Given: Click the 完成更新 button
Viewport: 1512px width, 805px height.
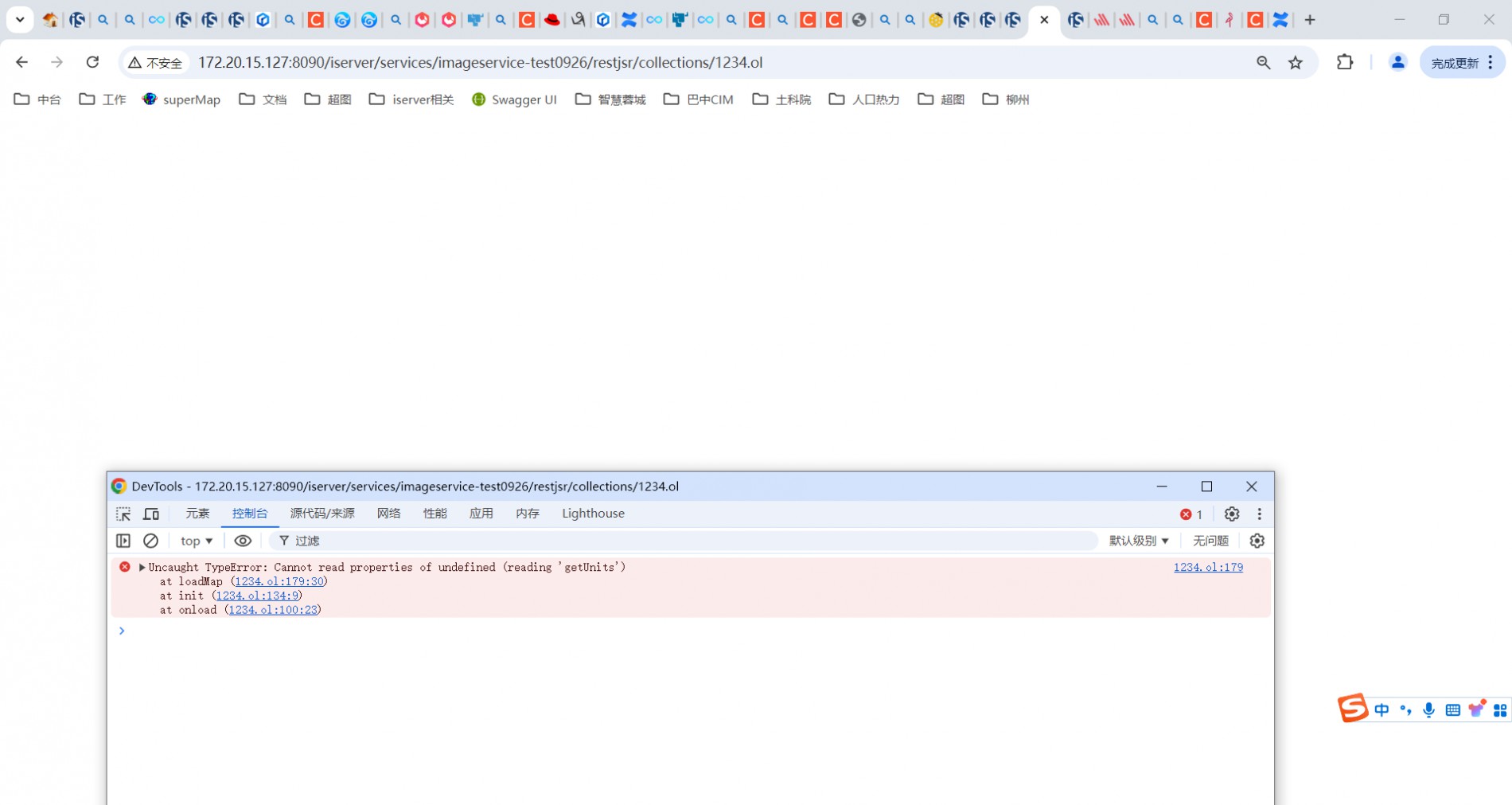Looking at the screenshot, I should click(1462, 62).
